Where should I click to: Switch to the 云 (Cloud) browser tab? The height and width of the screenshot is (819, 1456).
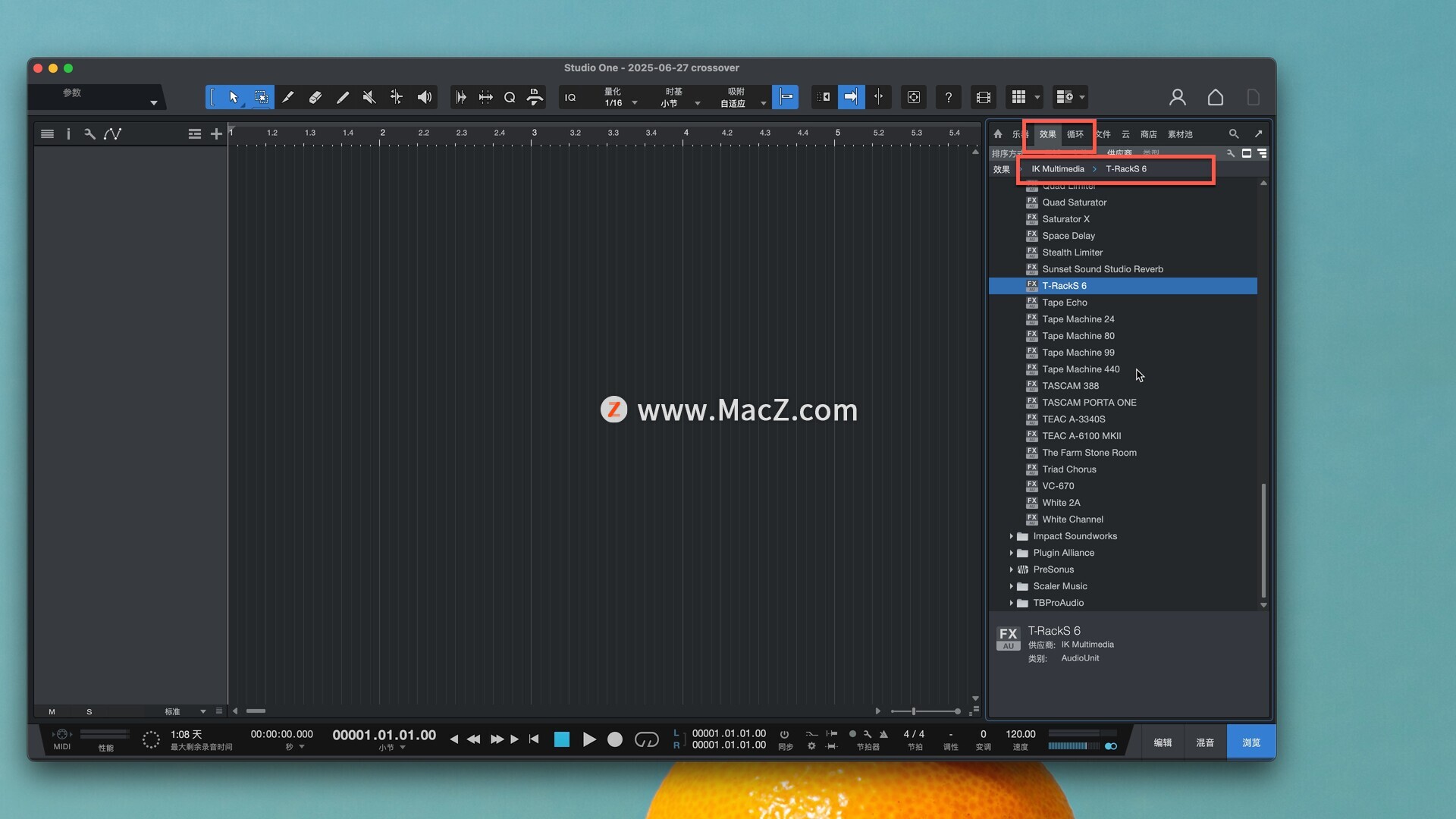click(x=1126, y=134)
